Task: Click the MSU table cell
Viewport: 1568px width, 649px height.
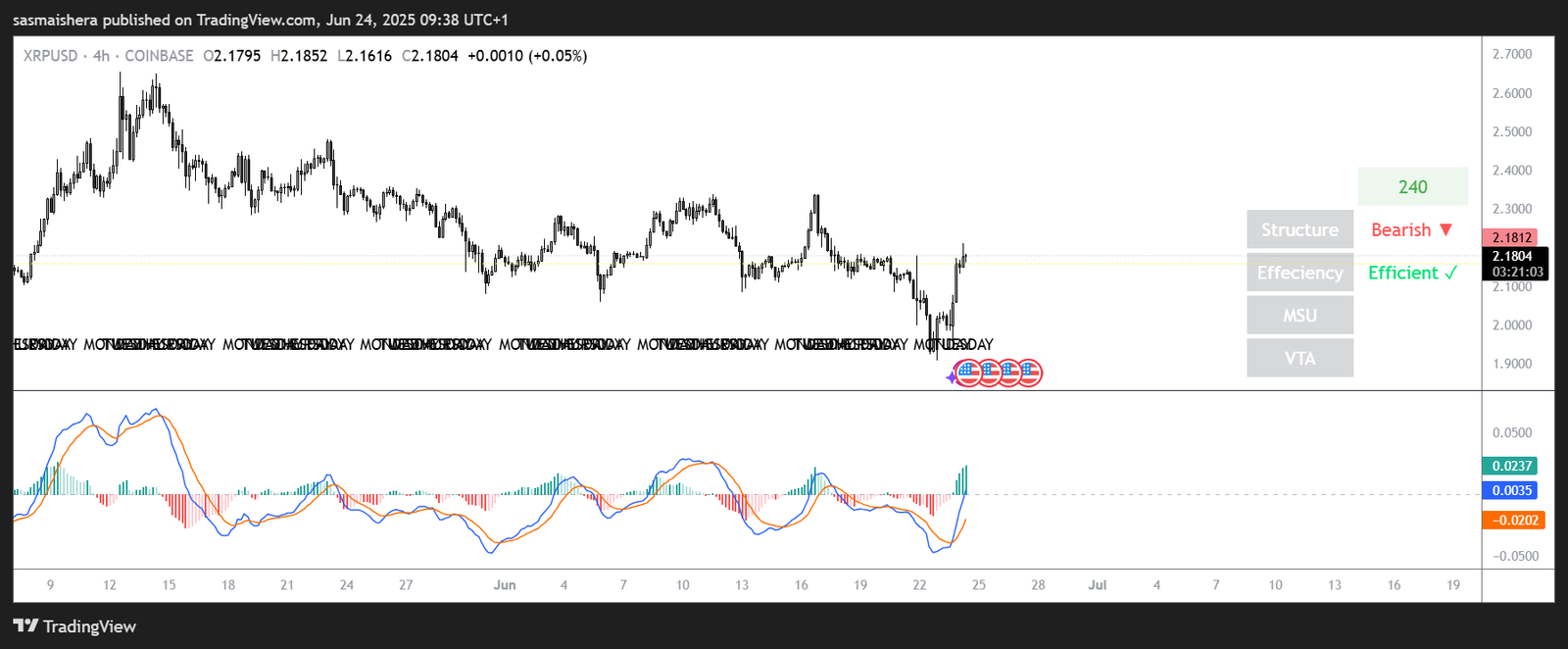Action: pyautogui.click(x=1299, y=316)
